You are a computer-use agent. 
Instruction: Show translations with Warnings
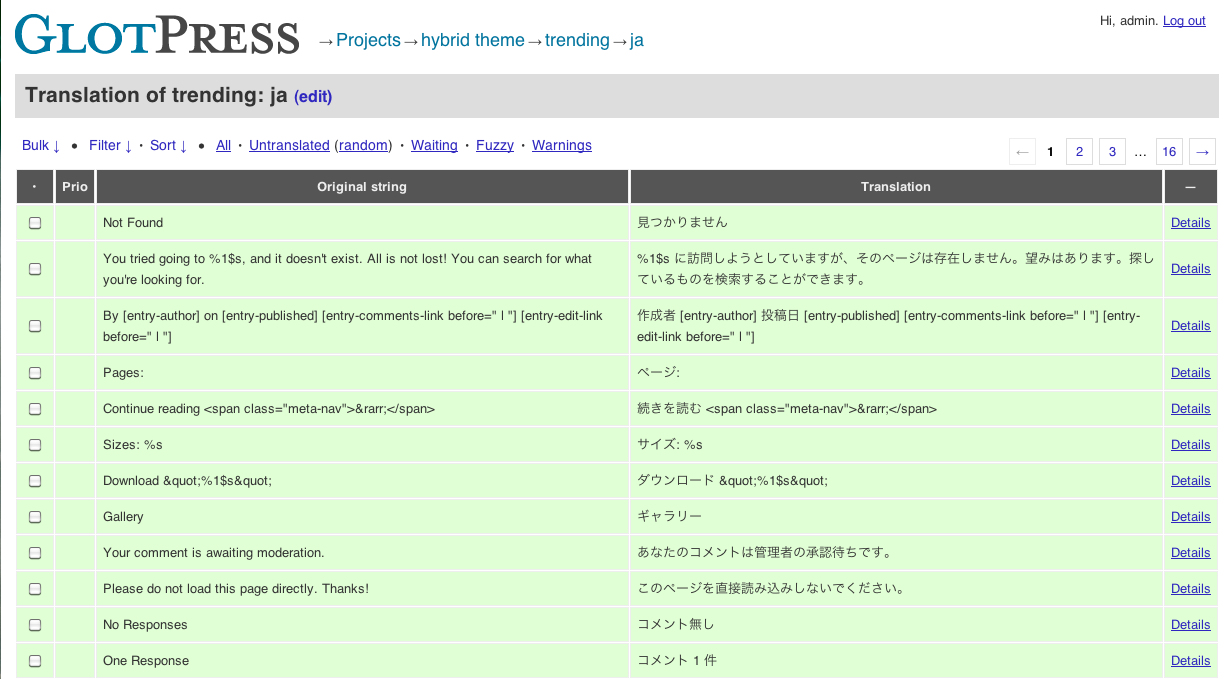[562, 145]
